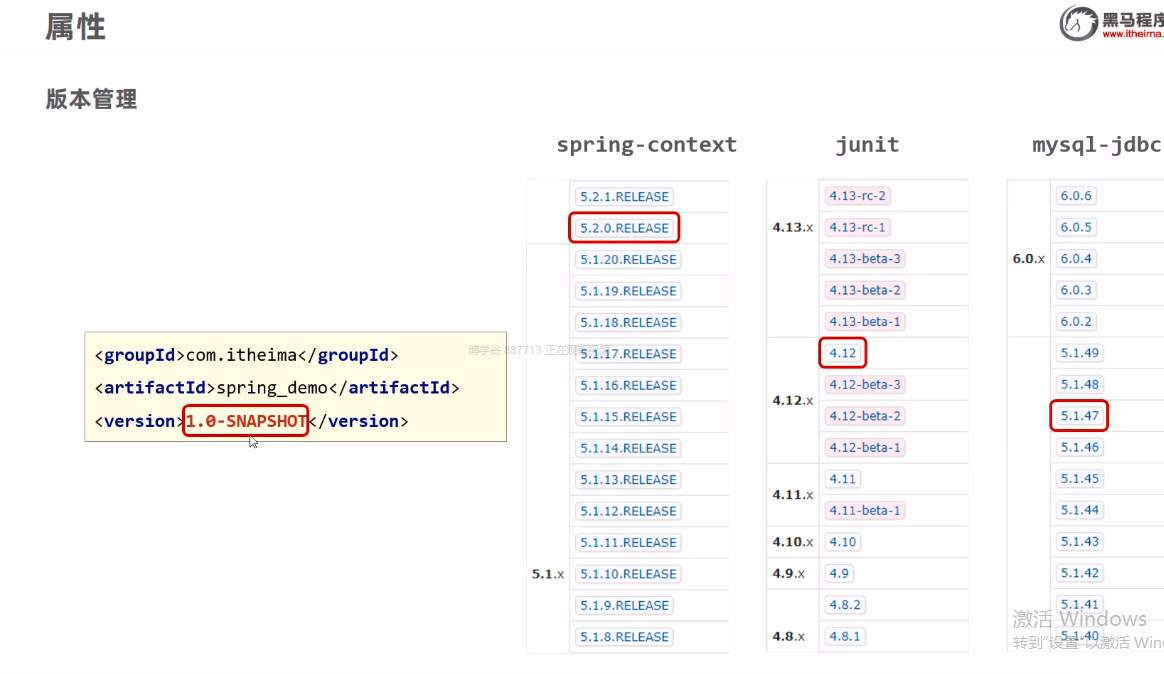Open spring-context 5.1.12.RELEASE link
Viewport: 1164px width, 674px height.
pyautogui.click(x=628, y=511)
